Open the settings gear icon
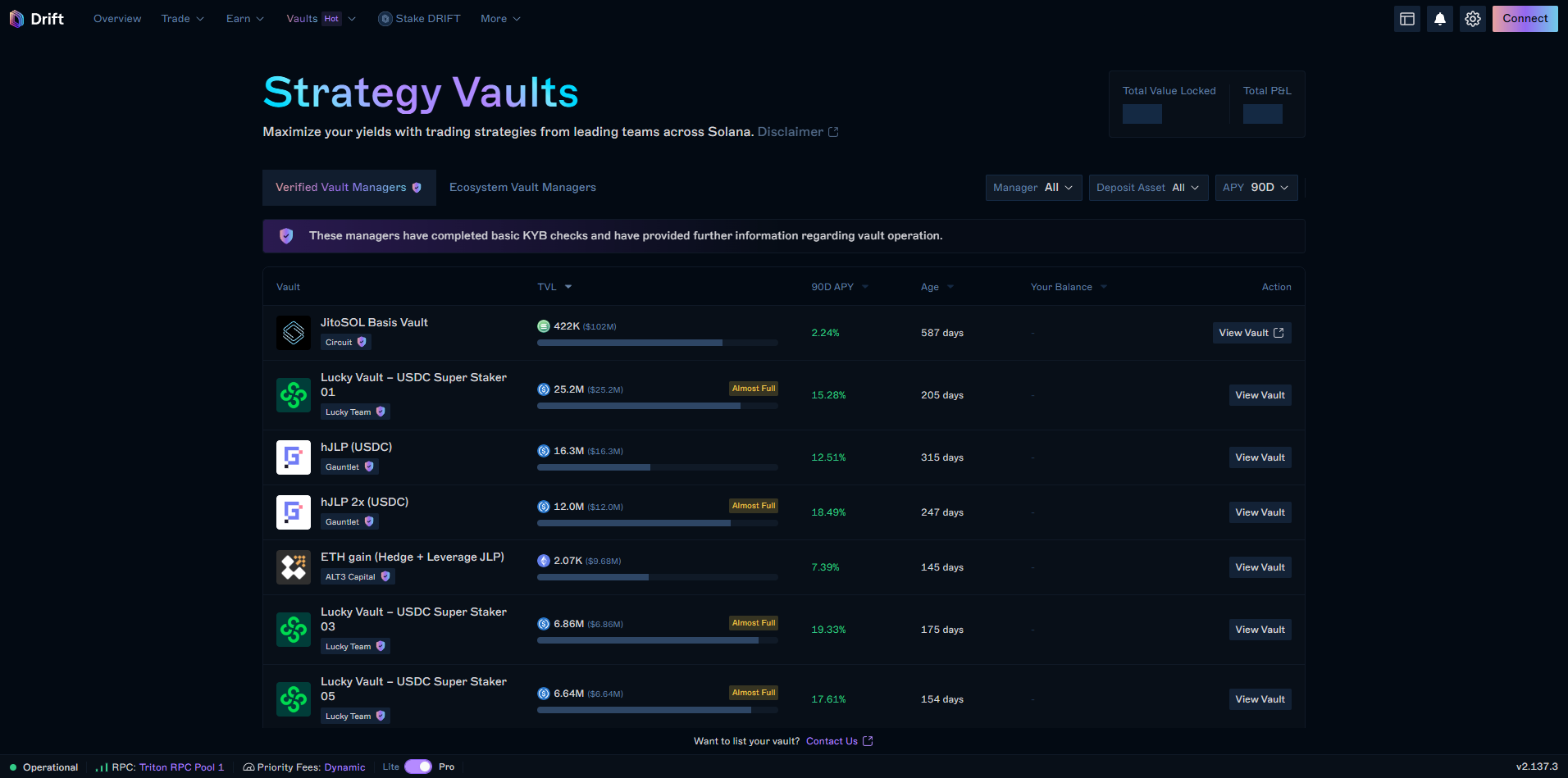 click(1472, 18)
